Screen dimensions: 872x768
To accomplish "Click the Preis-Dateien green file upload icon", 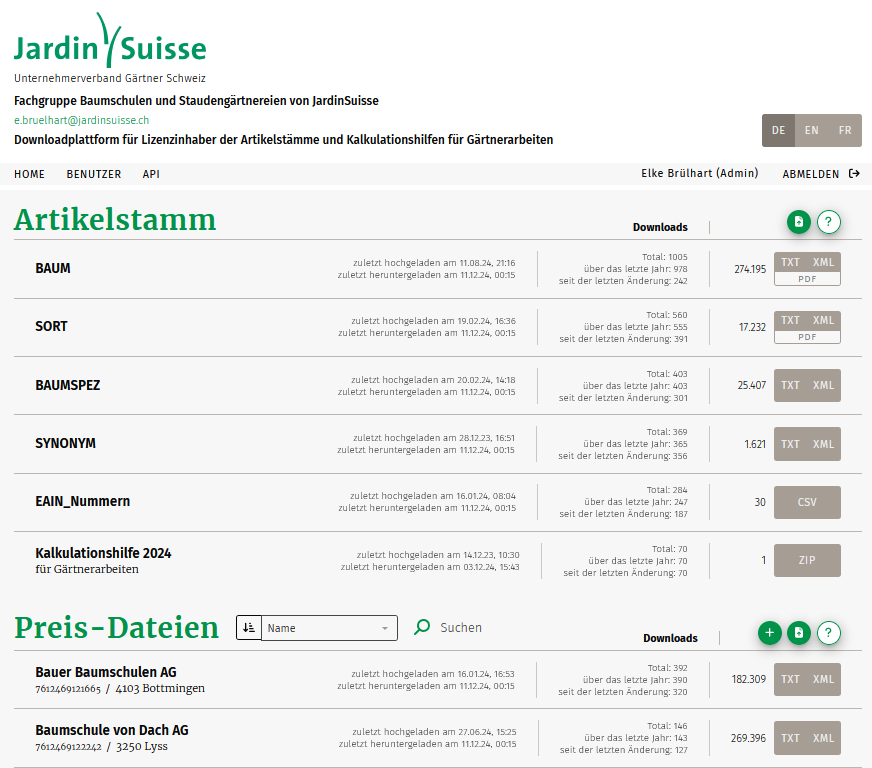I will 799,633.
